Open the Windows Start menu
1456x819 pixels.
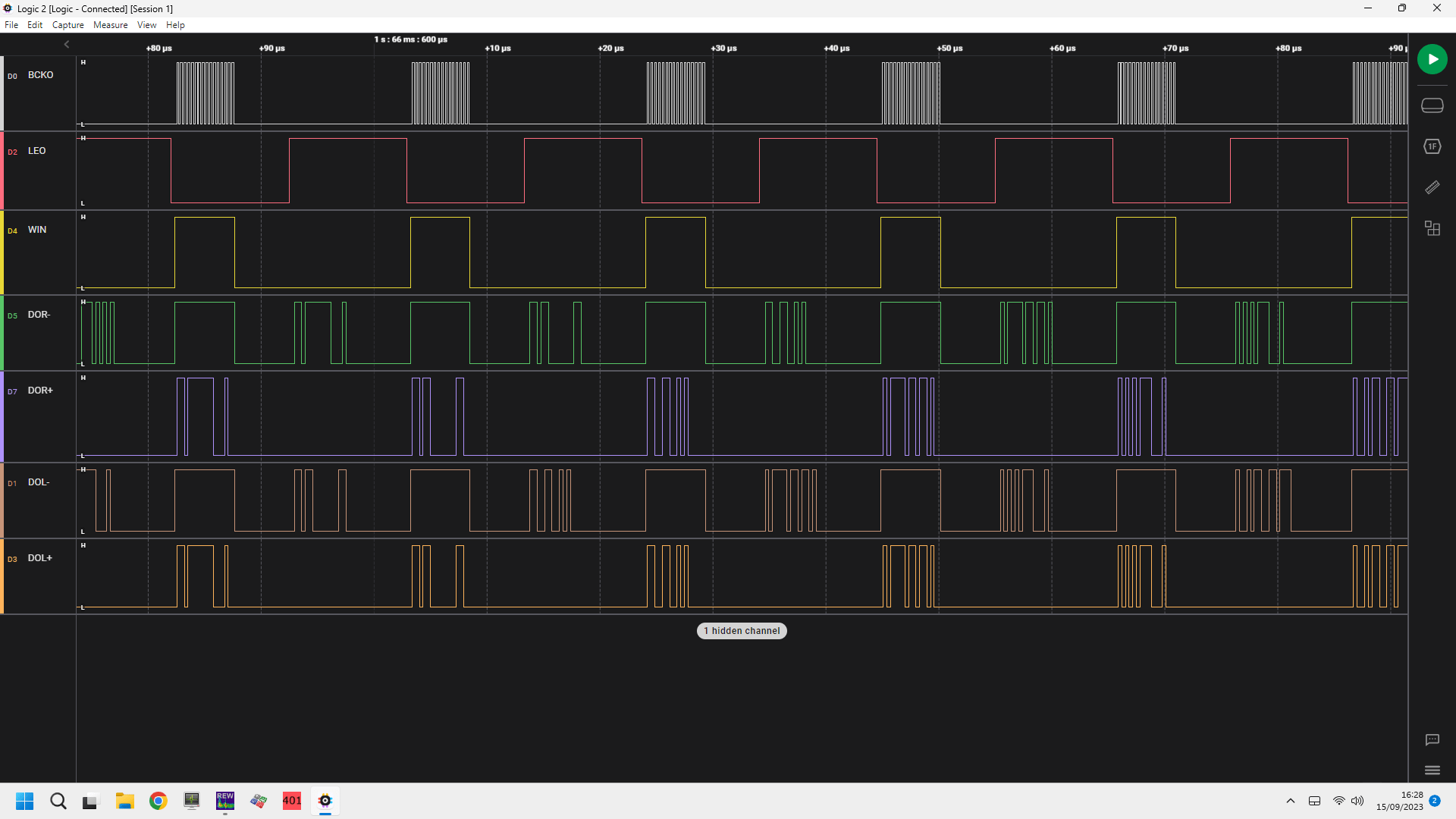(25, 801)
